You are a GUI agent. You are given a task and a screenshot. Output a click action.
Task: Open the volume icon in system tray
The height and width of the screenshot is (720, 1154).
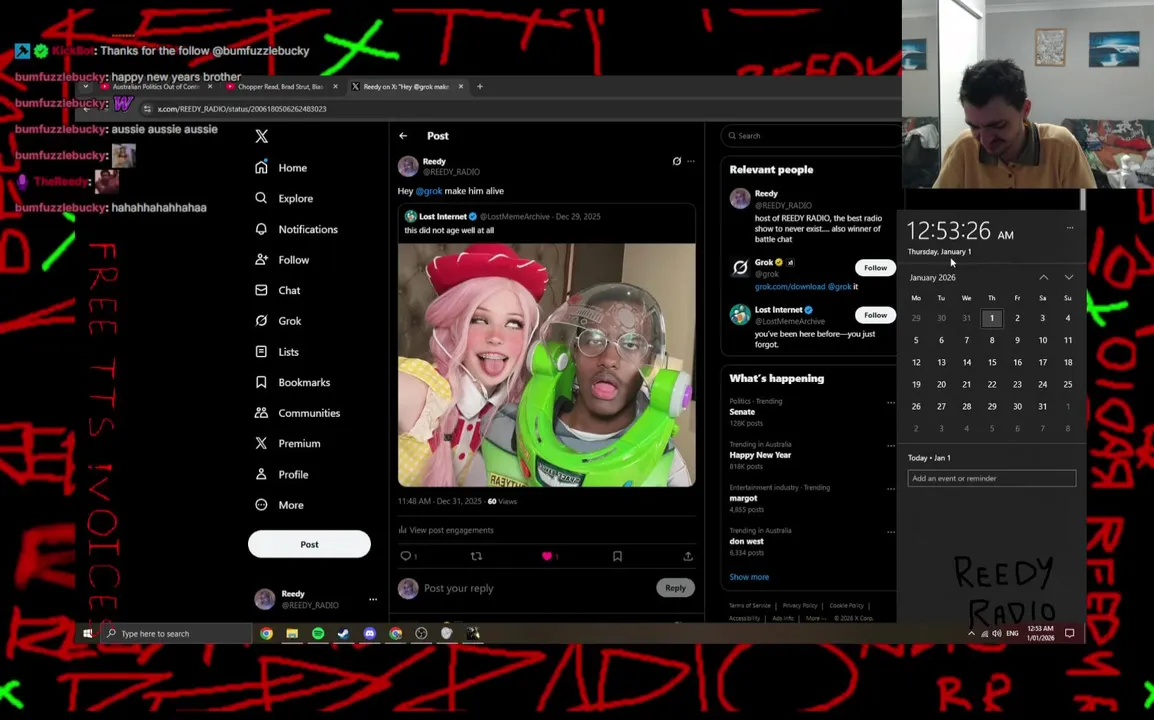[x=997, y=633]
